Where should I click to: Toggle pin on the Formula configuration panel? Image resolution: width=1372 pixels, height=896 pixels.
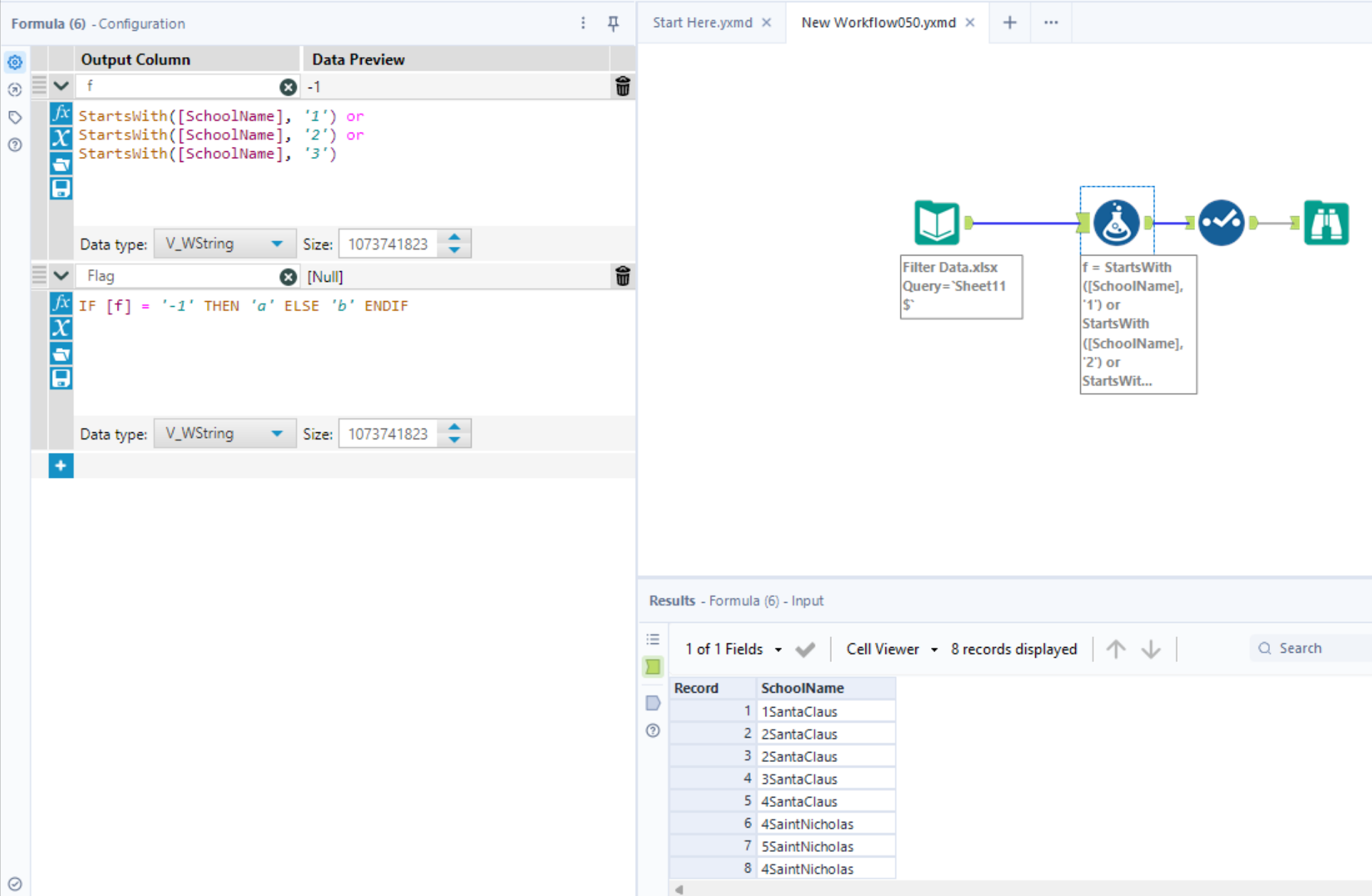(612, 23)
